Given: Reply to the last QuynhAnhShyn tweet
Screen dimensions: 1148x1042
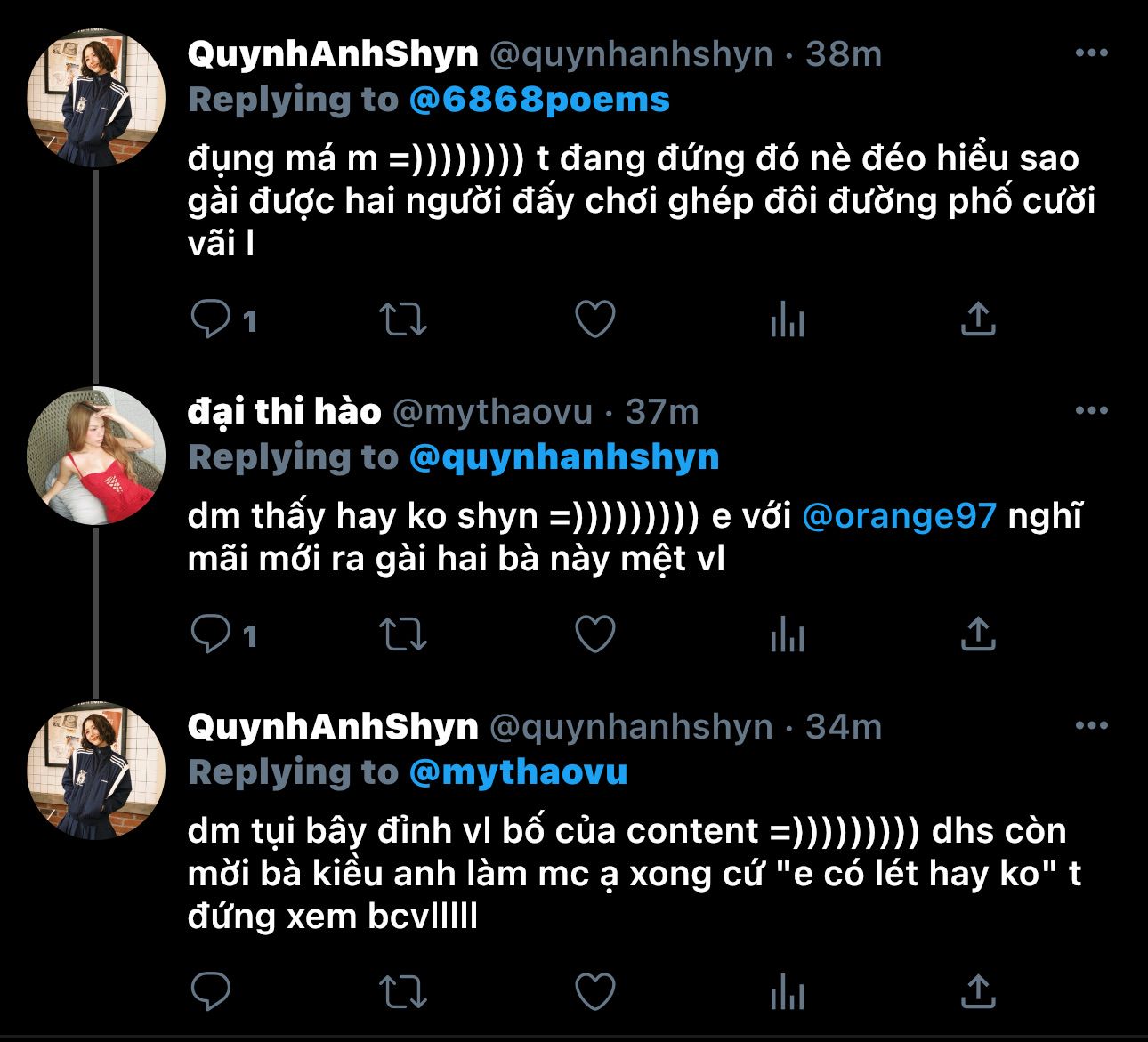Looking at the screenshot, I should [x=211, y=990].
